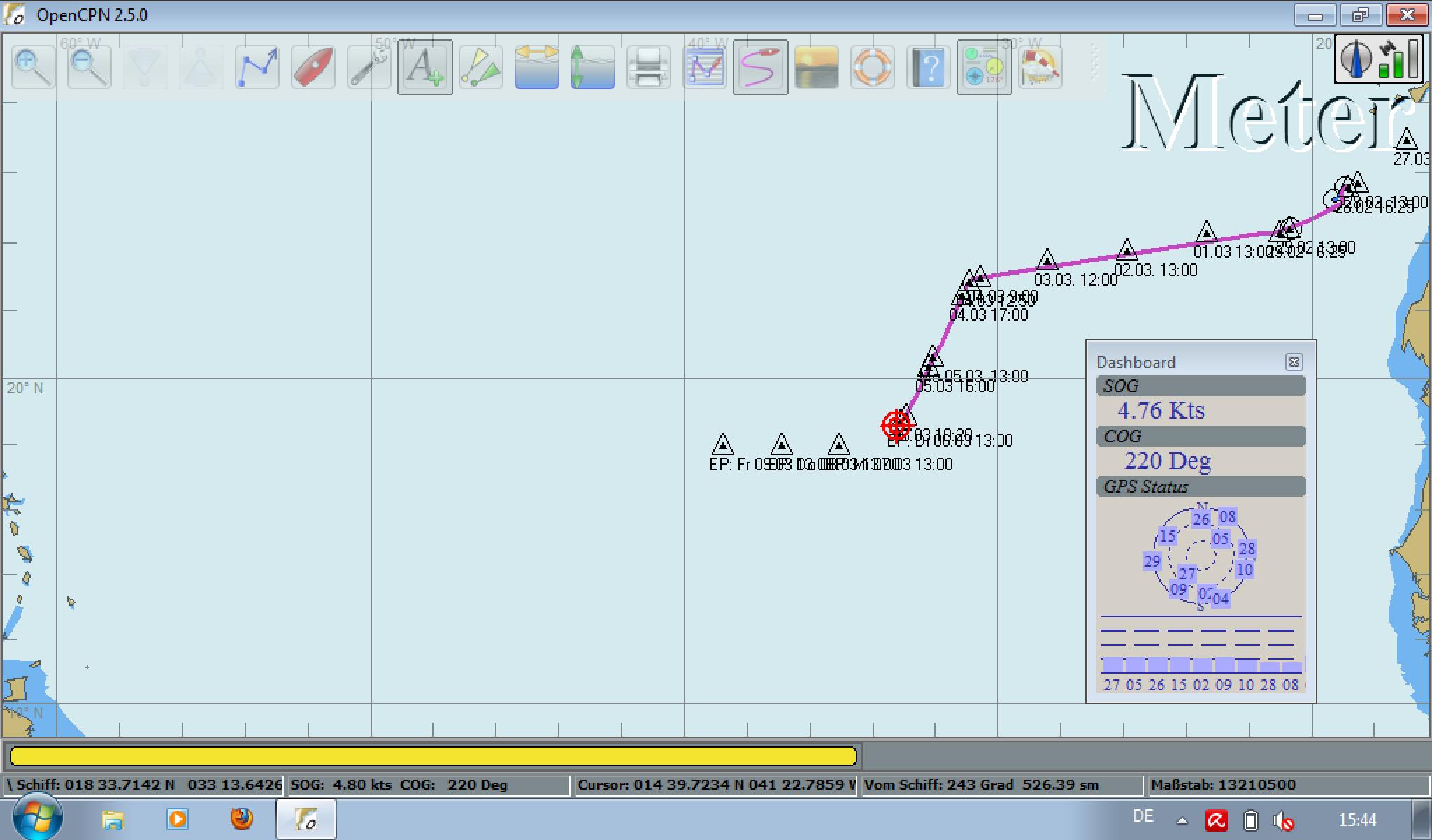Change color scheme sunset icon
This screenshot has height=840, width=1432.
click(817, 67)
